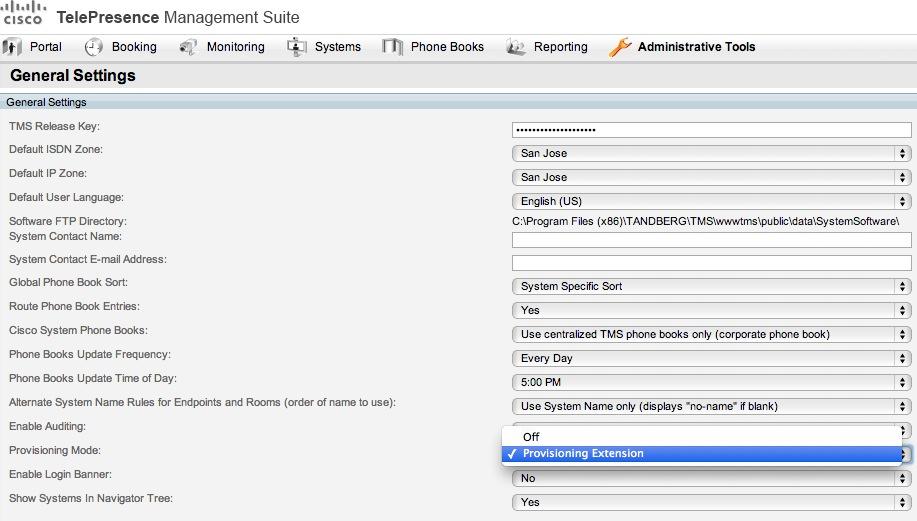Viewport: 917px width, 521px height.
Task: Click the Booking clock icon
Action: pyautogui.click(x=94, y=47)
